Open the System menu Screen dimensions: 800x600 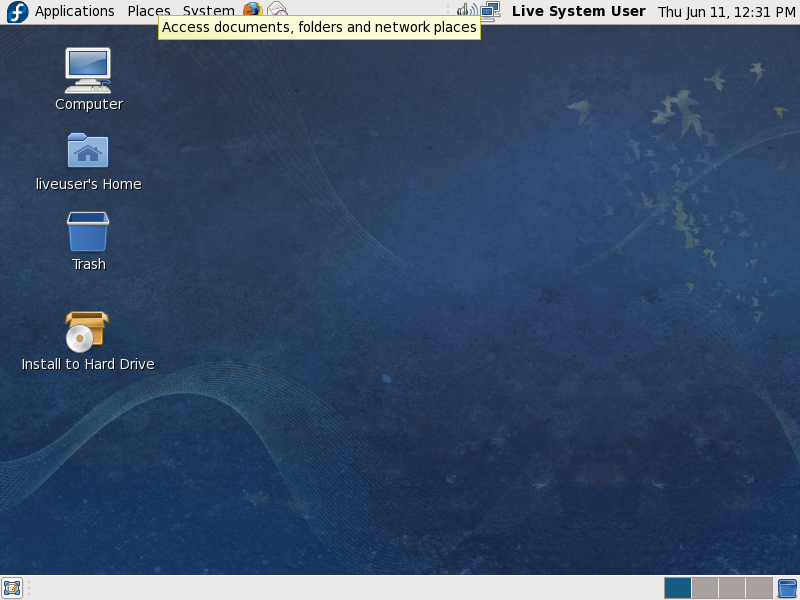tap(208, 11)
